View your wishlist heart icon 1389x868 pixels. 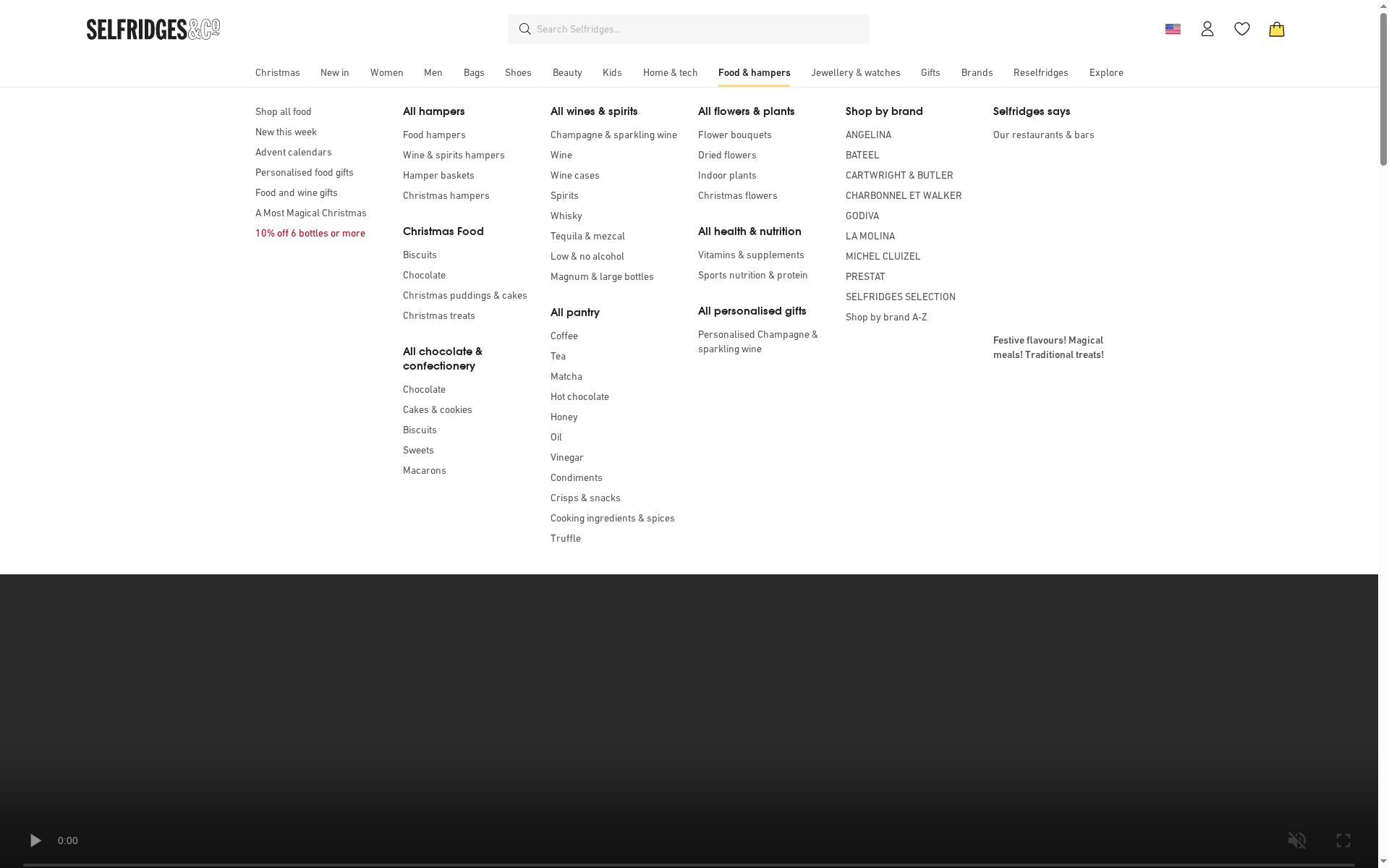(x=1241, y=29)
